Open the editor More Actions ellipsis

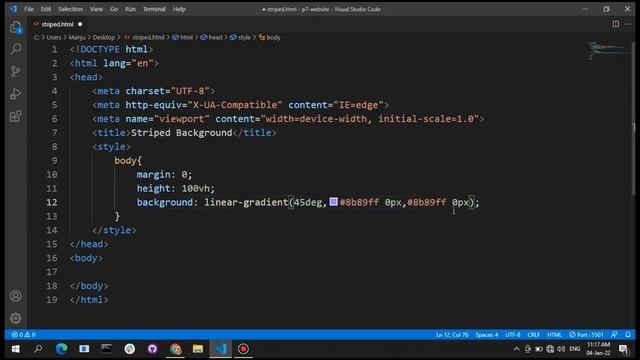627,24
